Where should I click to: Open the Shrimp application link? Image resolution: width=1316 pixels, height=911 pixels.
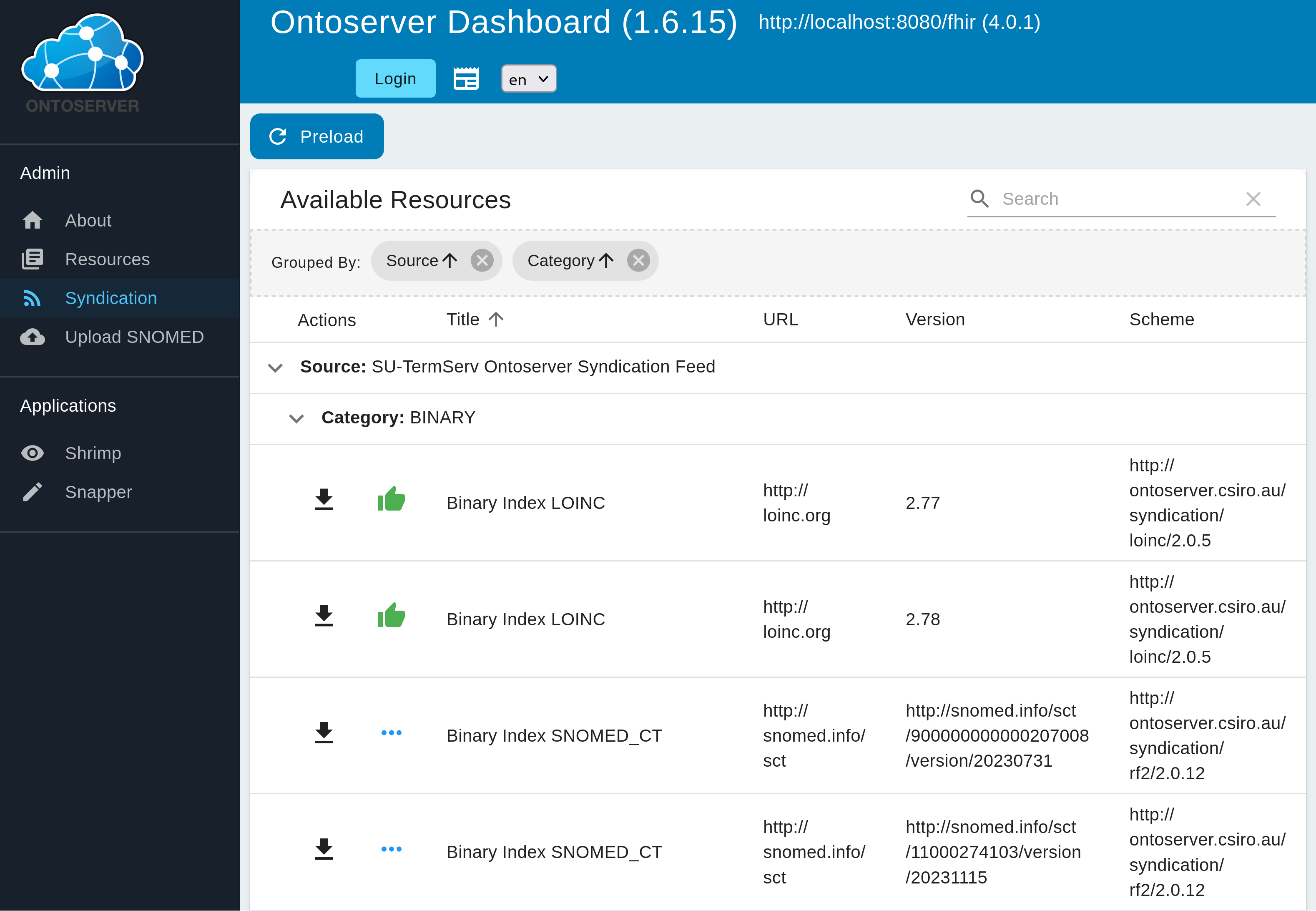(x=93, y=453)
